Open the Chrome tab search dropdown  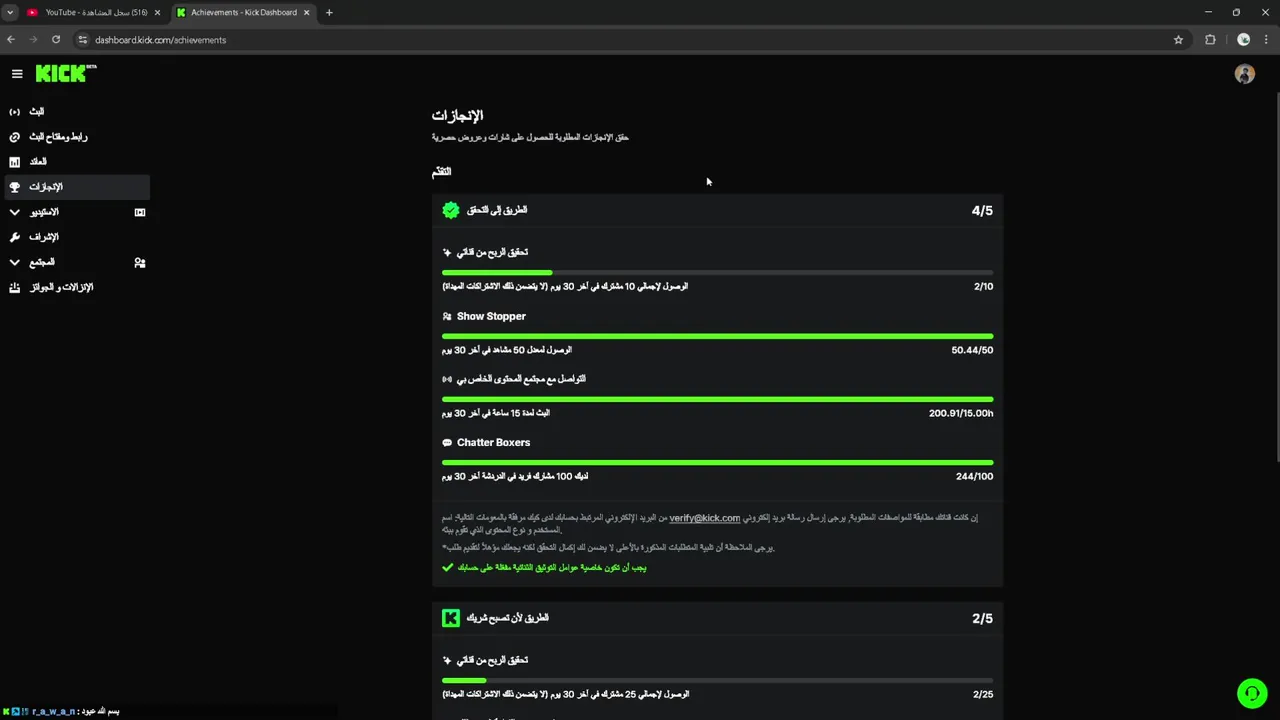[x=10, y=13]
